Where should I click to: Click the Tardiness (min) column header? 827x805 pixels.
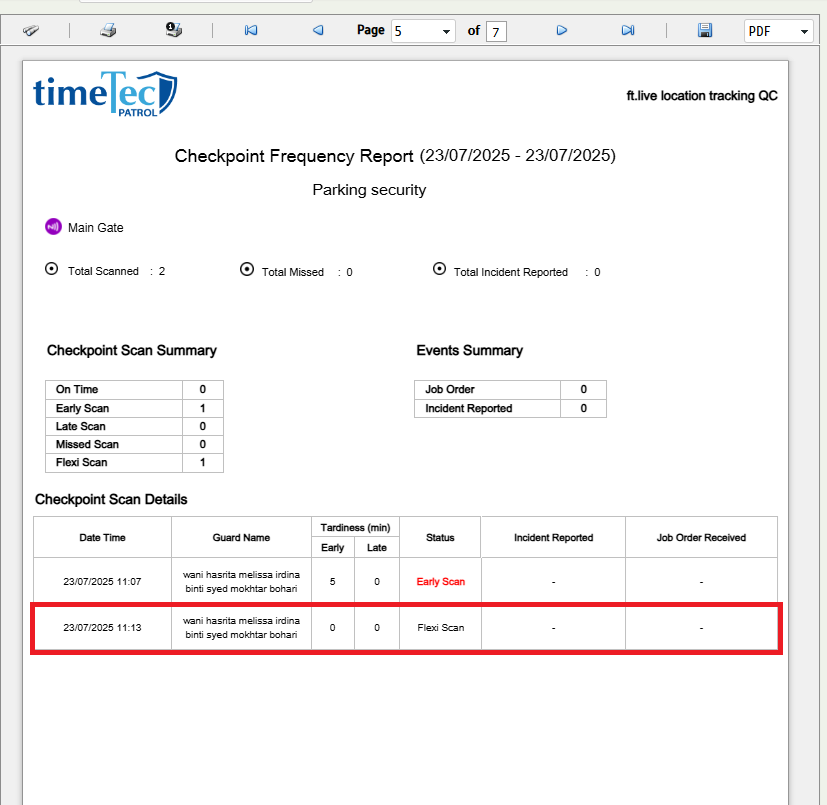pos(355,528)
